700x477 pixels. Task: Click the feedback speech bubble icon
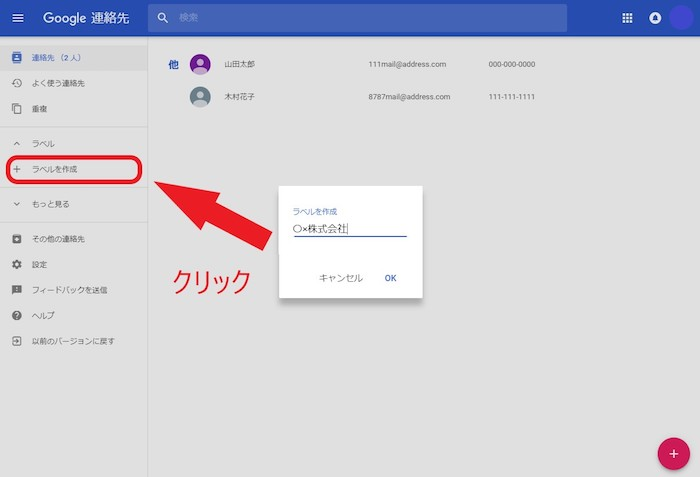17,290
